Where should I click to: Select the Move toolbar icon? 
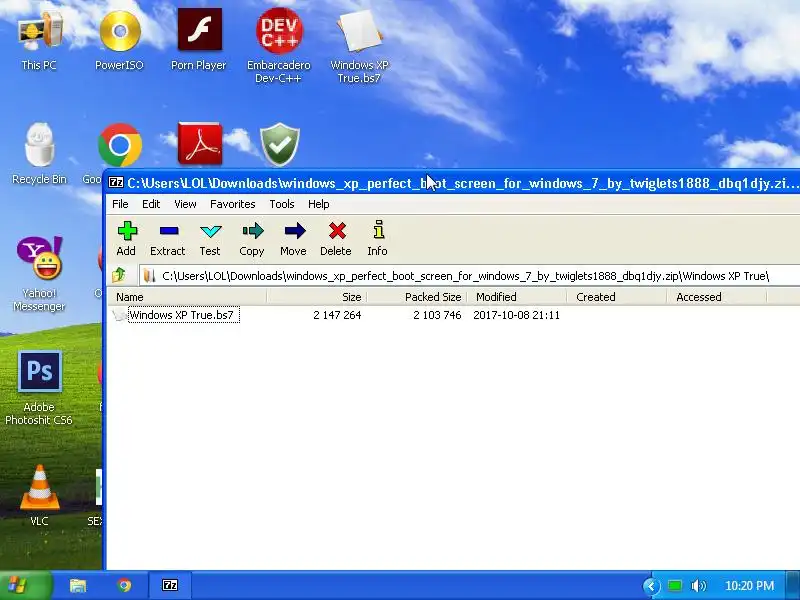(293, 238)
